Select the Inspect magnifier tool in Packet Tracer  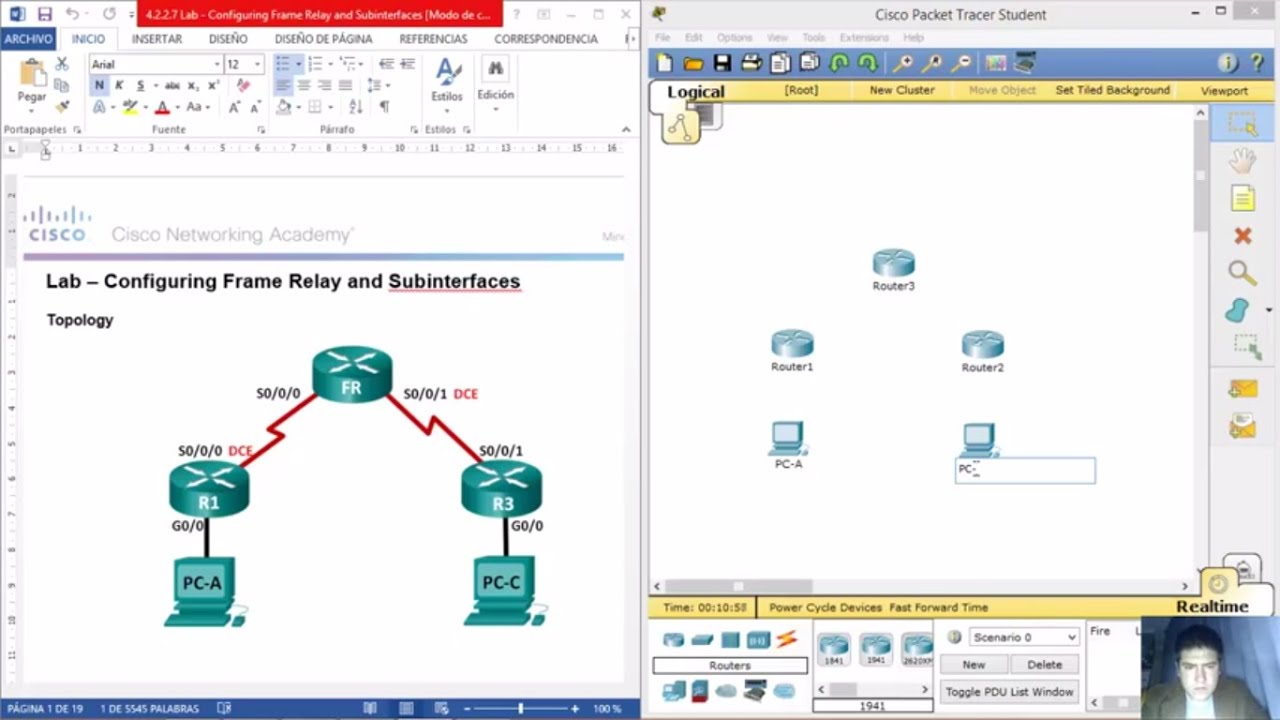[x=1243, y=273]
